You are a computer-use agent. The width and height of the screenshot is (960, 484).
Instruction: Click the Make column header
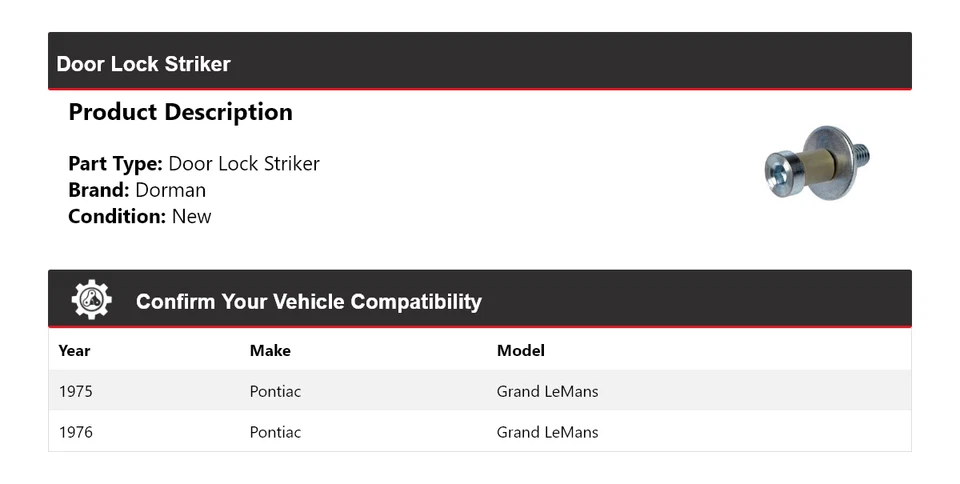tap(270, 350)
